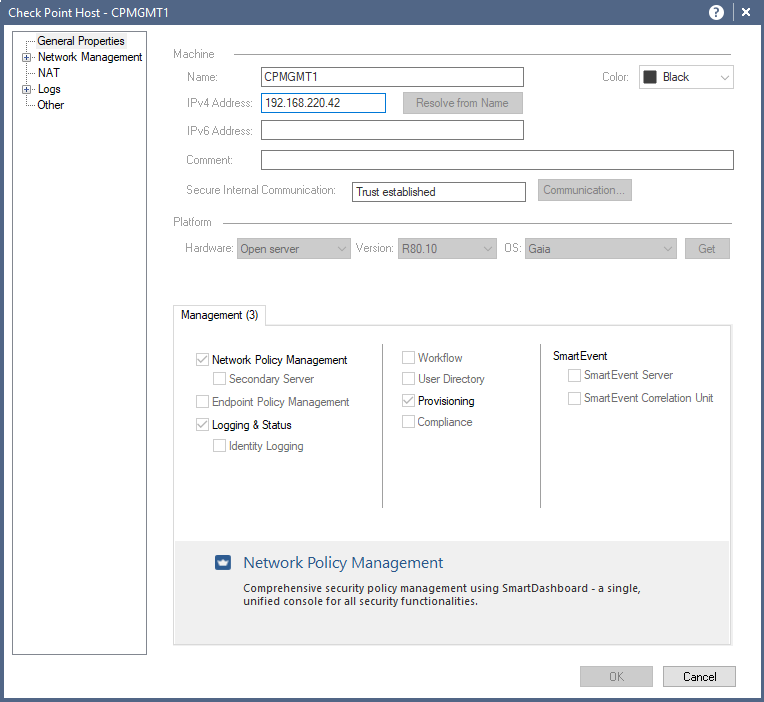764x702 pixels.
Task: Enable the SmartEvent Server checkbox
Action: 574,375
